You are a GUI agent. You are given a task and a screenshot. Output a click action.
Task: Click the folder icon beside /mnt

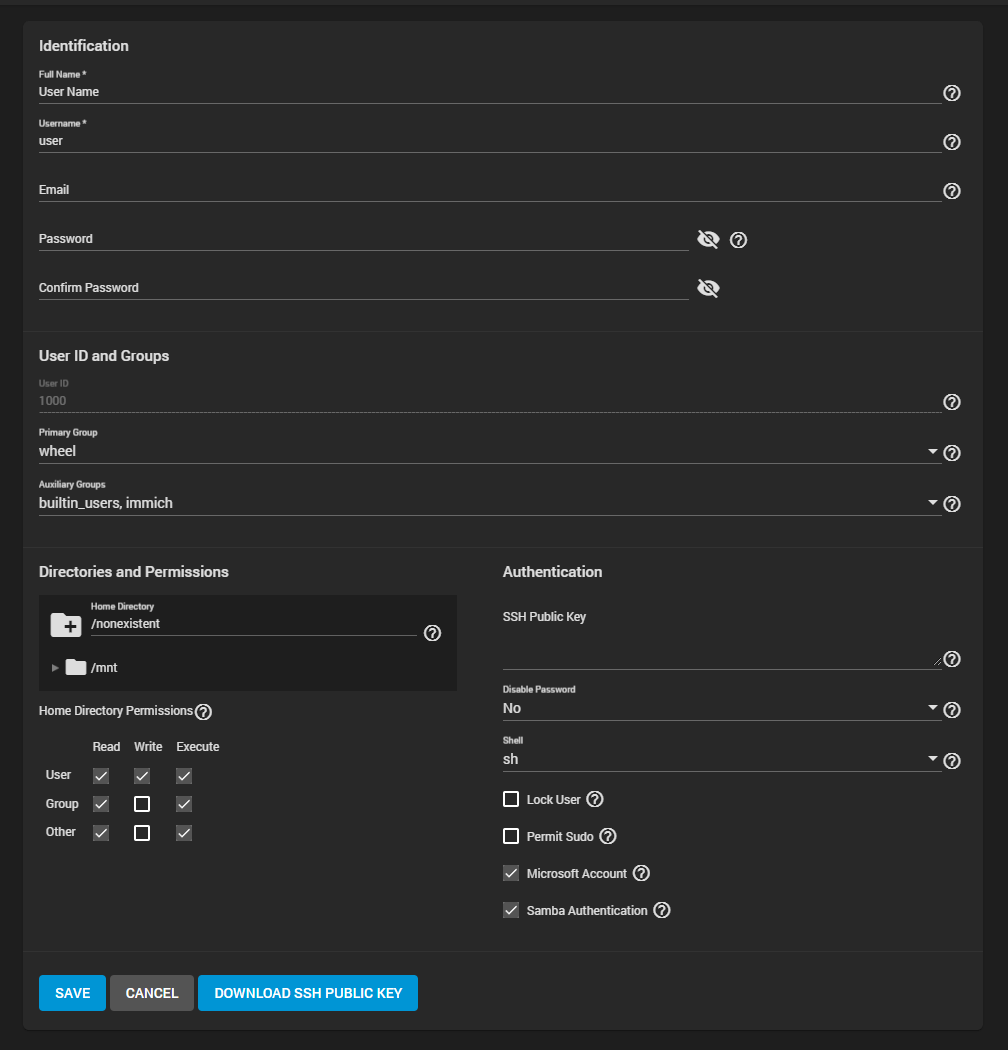[76, 667]
